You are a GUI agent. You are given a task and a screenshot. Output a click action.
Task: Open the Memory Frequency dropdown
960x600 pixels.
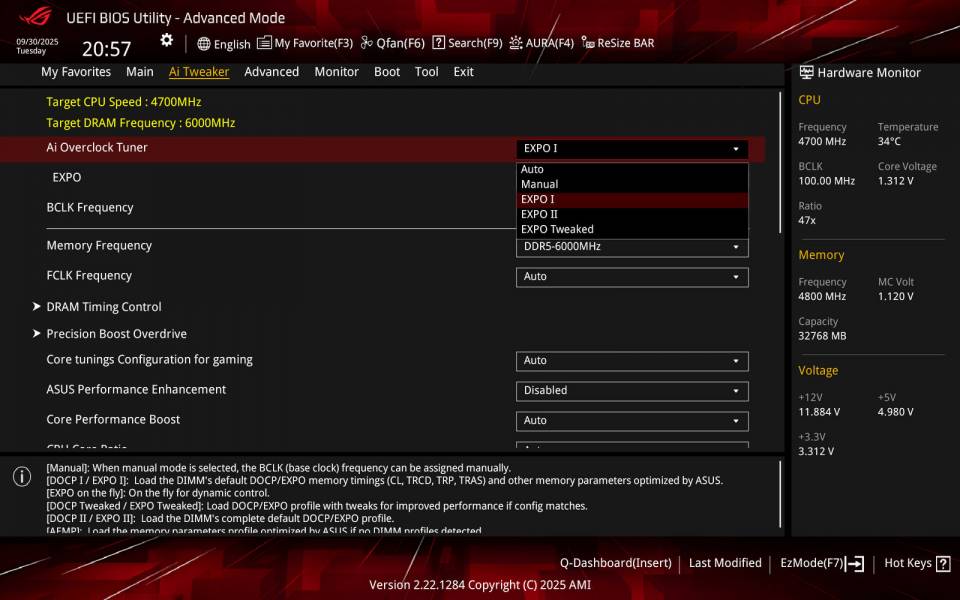click(x=630, y=246)
